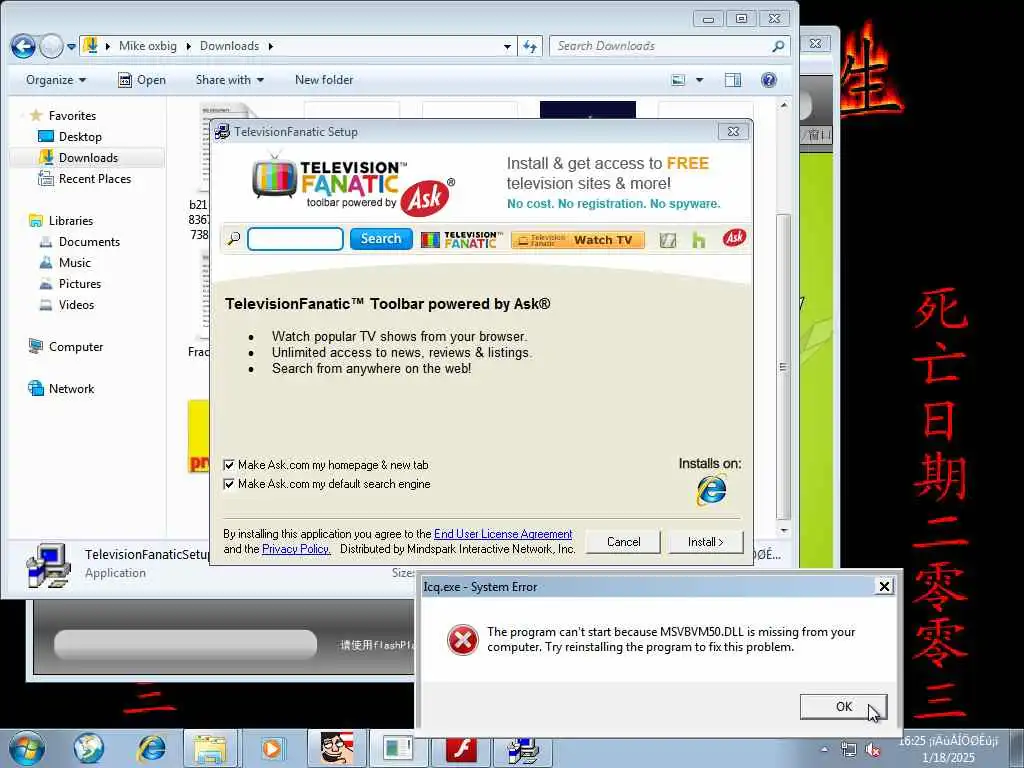Change view with the views icon
This screenshot has width=1024, height=768.
click(x=679, y=80)
